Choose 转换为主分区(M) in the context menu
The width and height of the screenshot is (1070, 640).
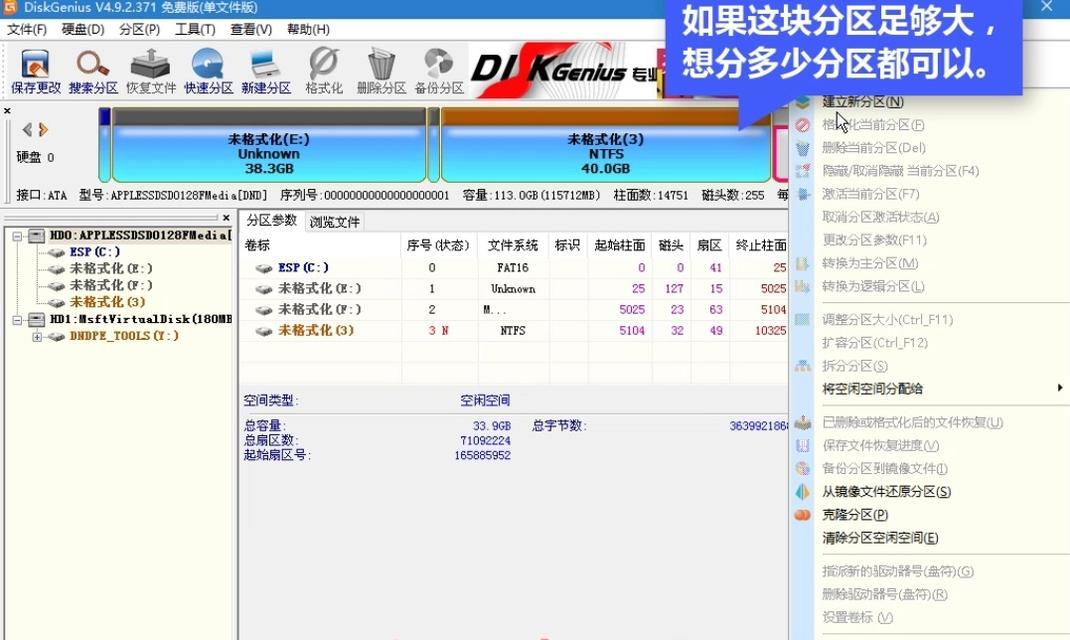(870, 263)
